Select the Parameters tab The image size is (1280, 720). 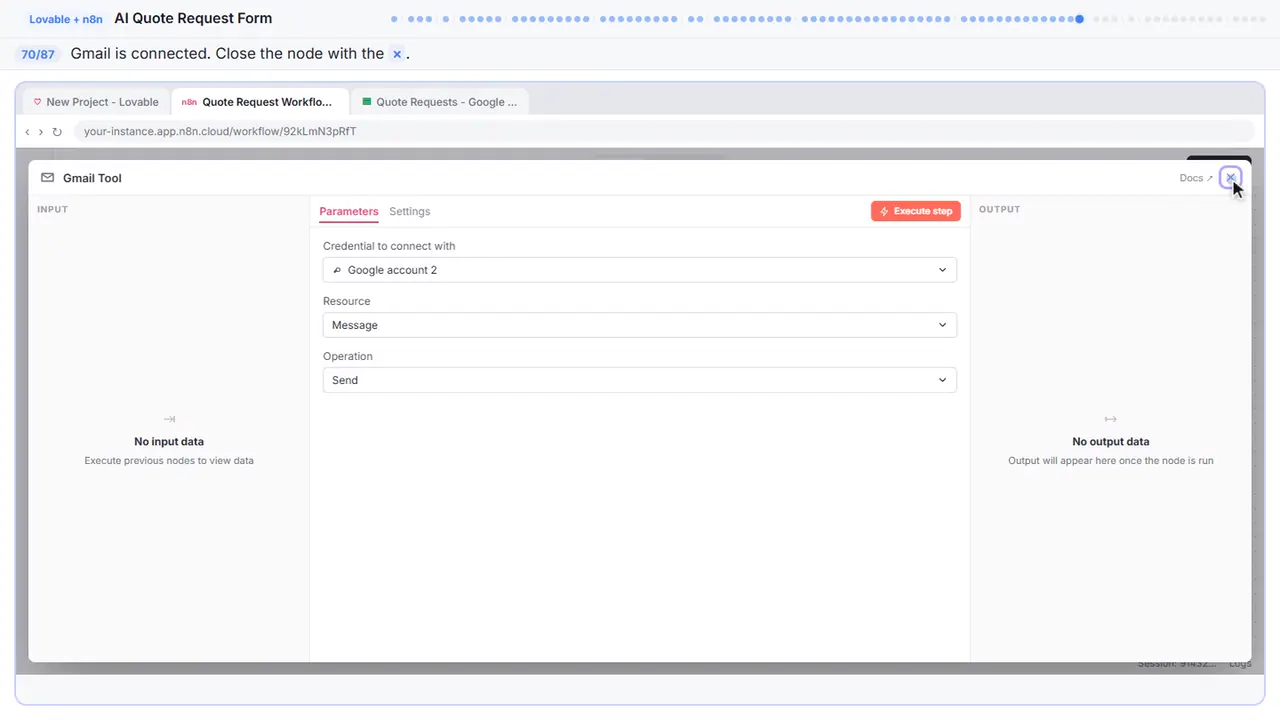349,211
